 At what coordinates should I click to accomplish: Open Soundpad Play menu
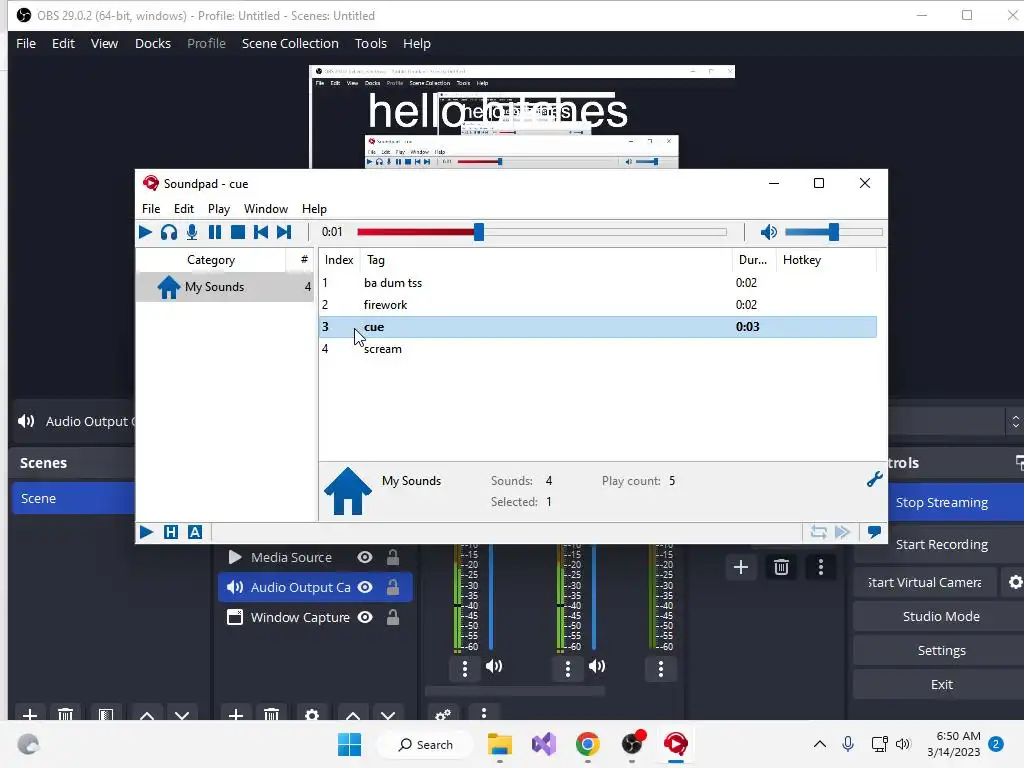219,209
